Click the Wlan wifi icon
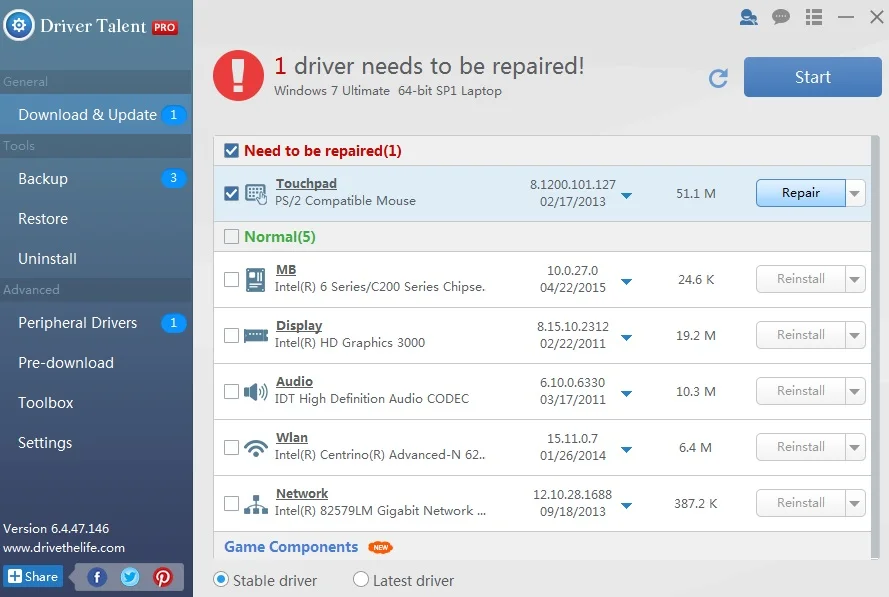The image size is (889, 597). 256,448
